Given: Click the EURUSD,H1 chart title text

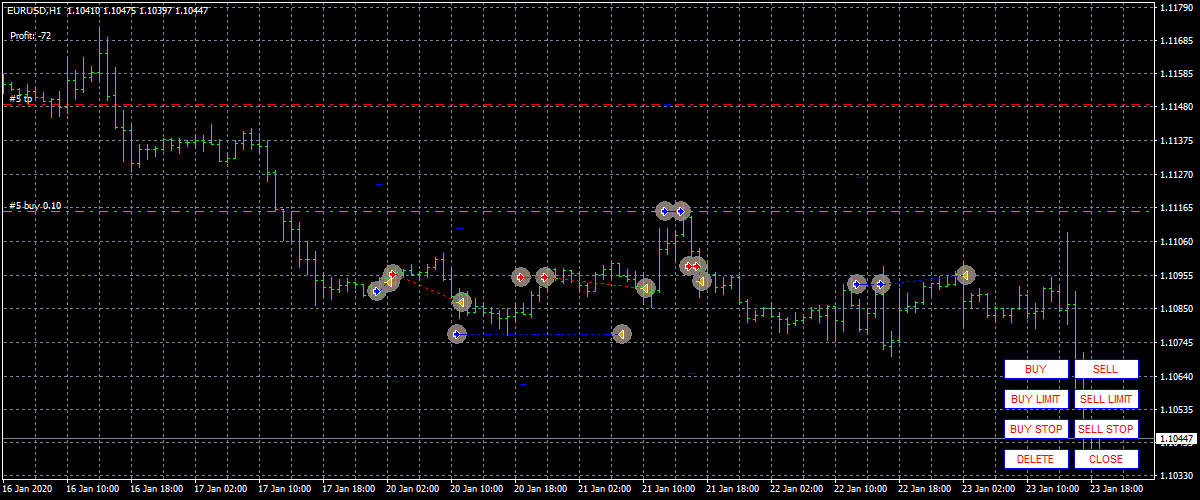Looking at the screenshot, I should 33,9.
